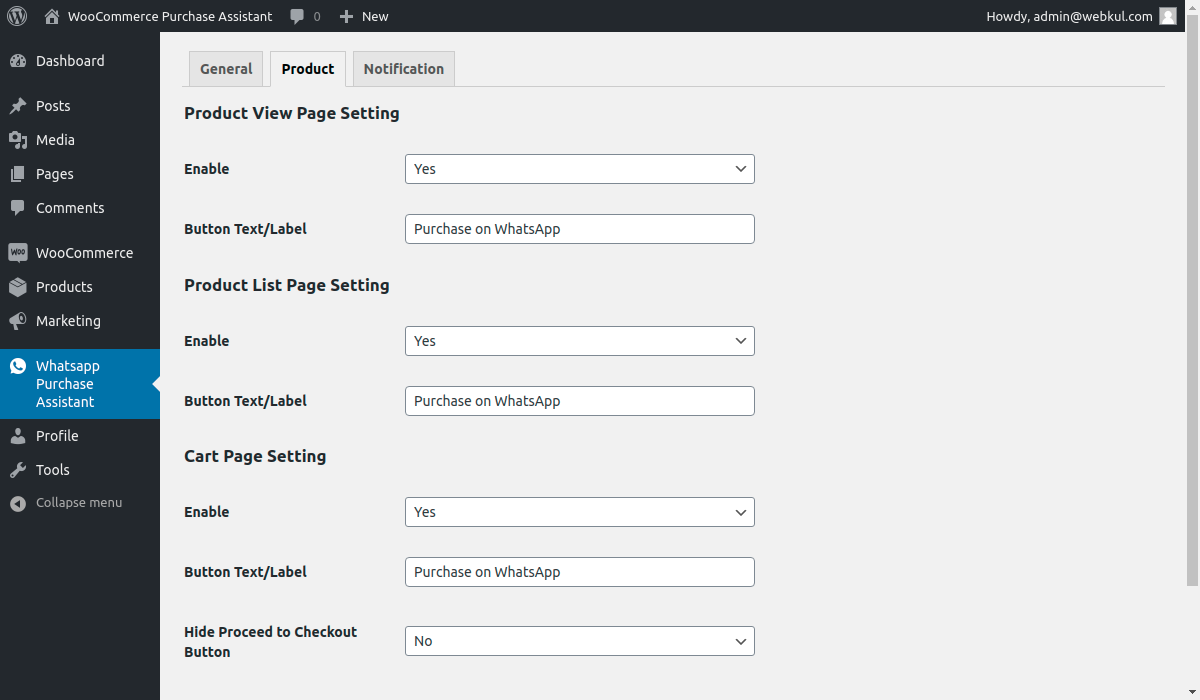The height and width of the screenshot is (700, 1200).
Task: Click New in the admin bar
Action: tap(365, 16)
